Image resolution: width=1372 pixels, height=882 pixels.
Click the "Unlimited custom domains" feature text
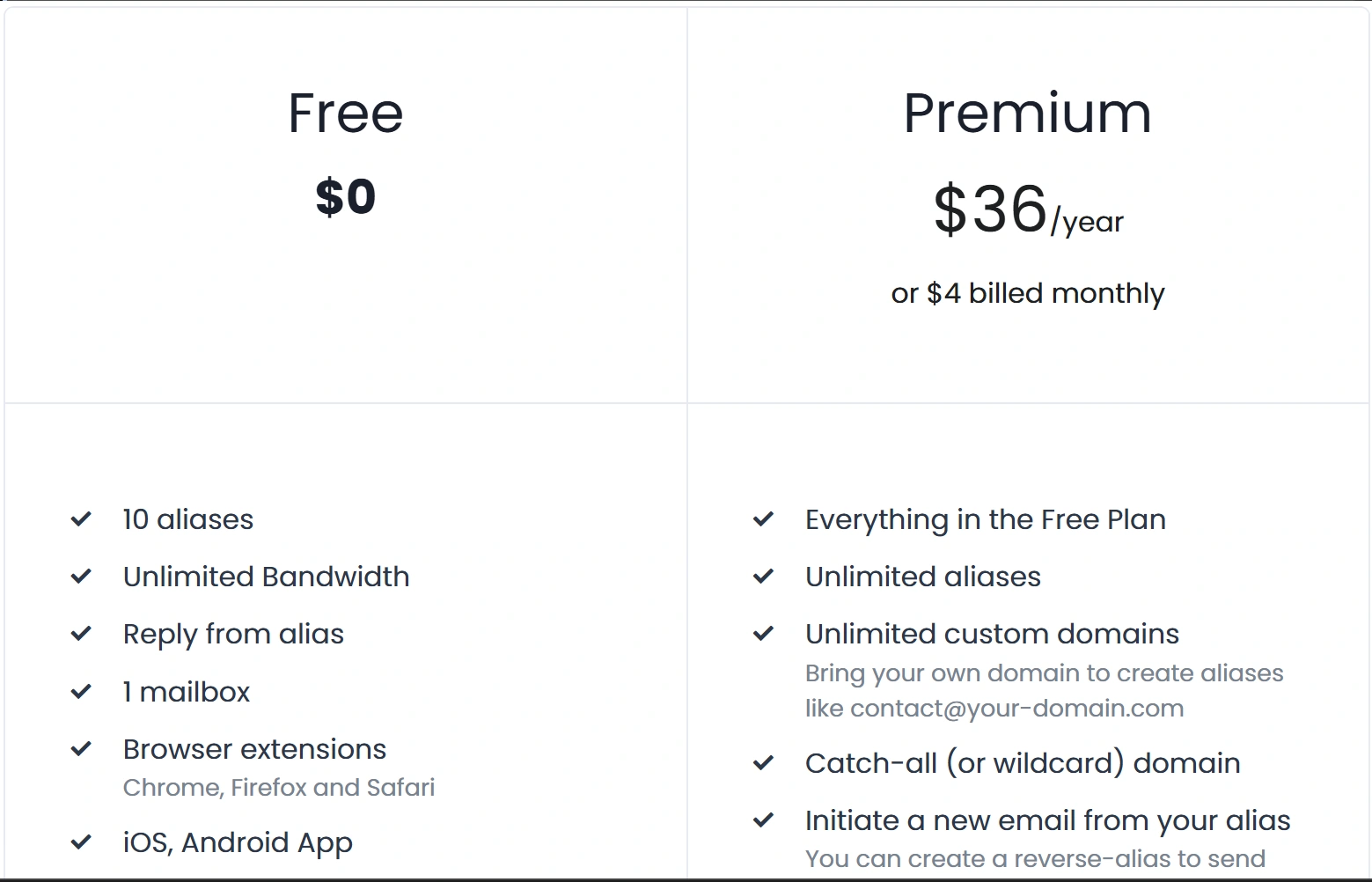pos(992,634)
